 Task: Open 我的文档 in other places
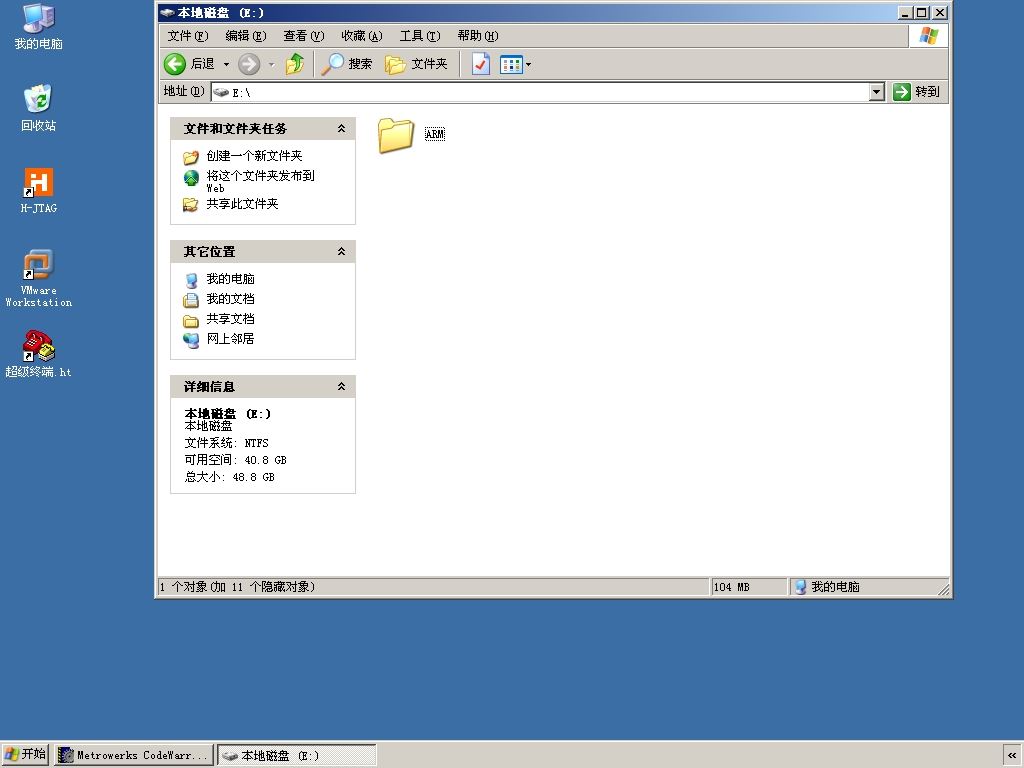pos(231,299)
